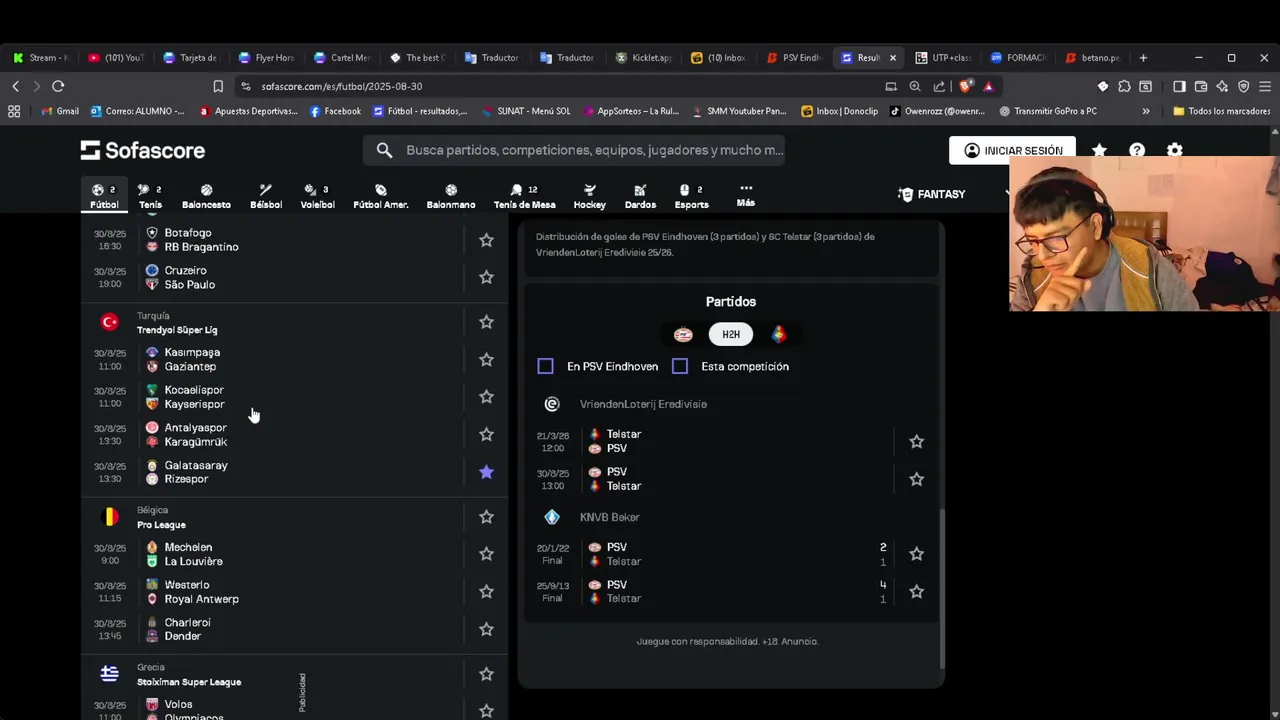Image resolution: width=1280 pixels, height=720 pixels.
Task: Switch to the Voleibol tab
Action: coord(317,196)
